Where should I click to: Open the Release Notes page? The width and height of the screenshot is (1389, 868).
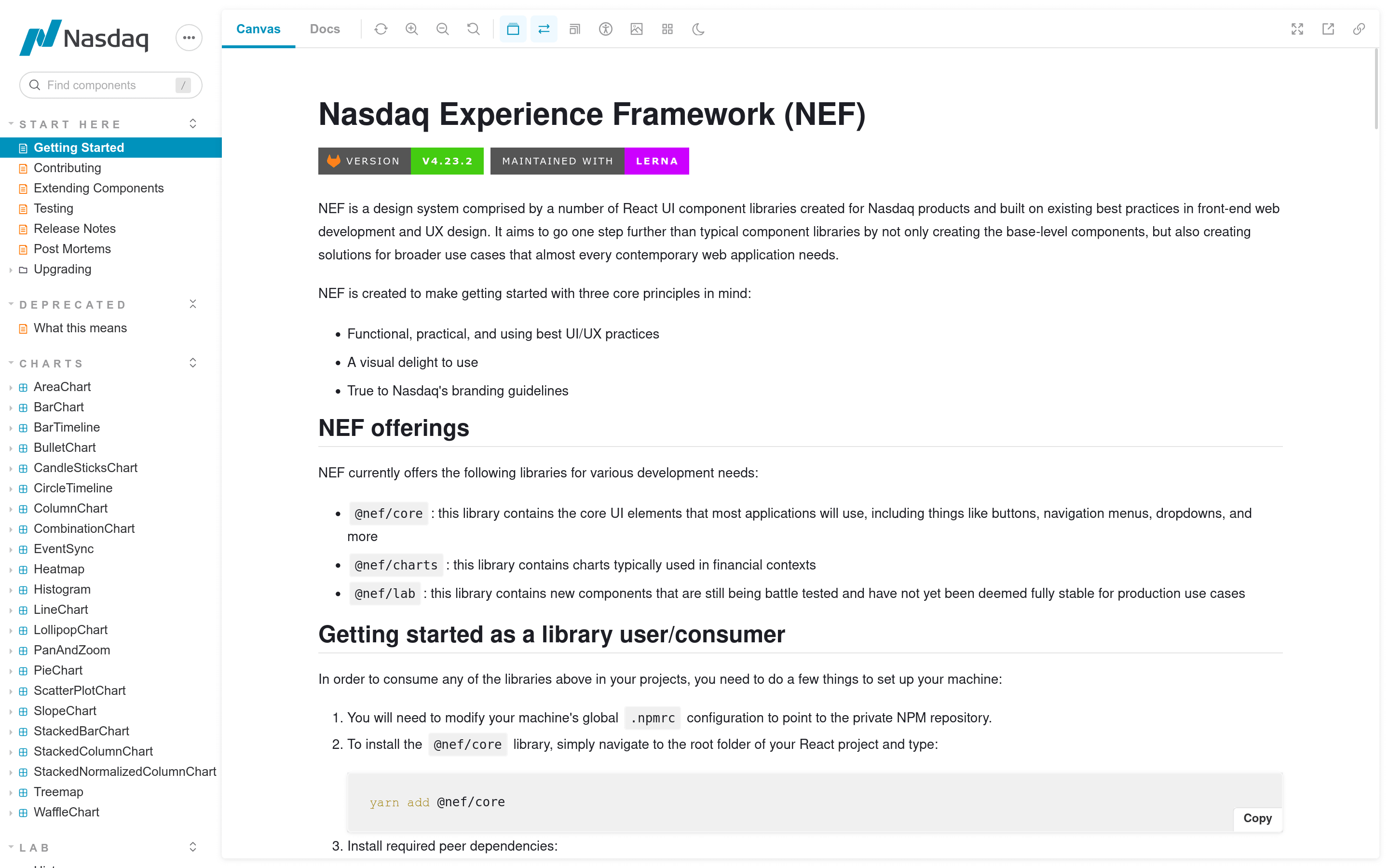point(75,229)
